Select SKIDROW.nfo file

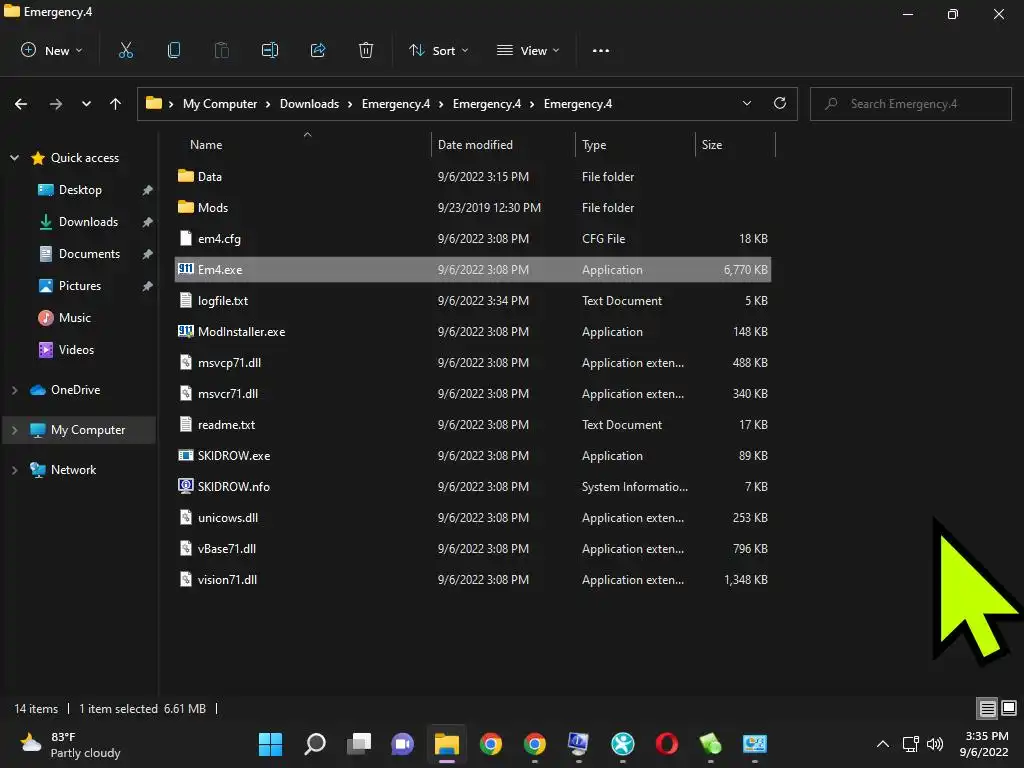click(x=473, y=487)
